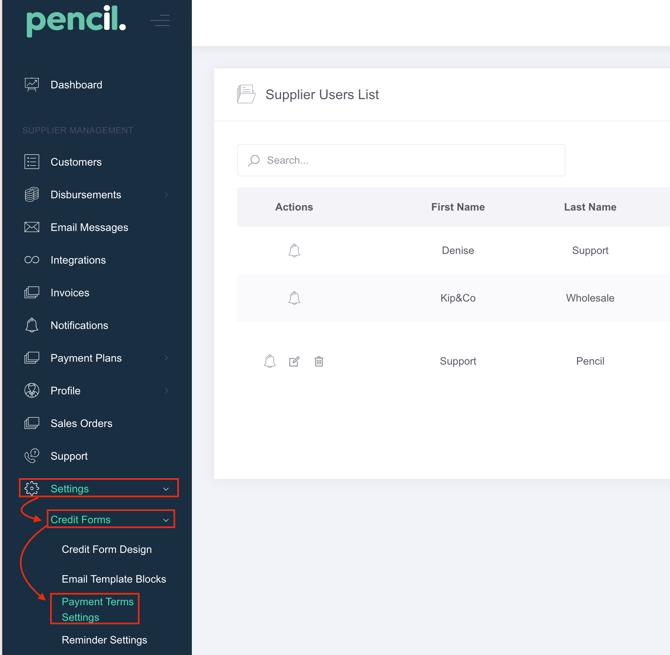Viewport: 670px width, 655px height.
Task: Click the Integrations infinity icon
Action: pyautogui.click(x=32, y=260)
